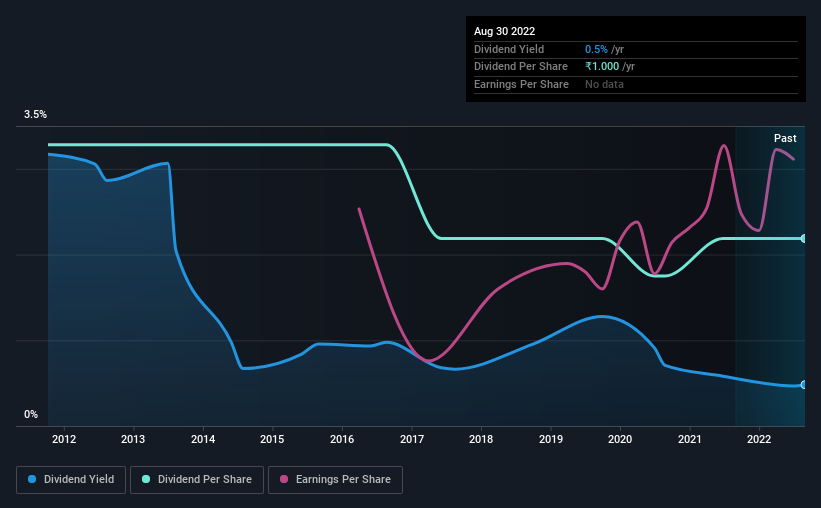Click the teal Dividend Per Share legend dot

[146, 479]
